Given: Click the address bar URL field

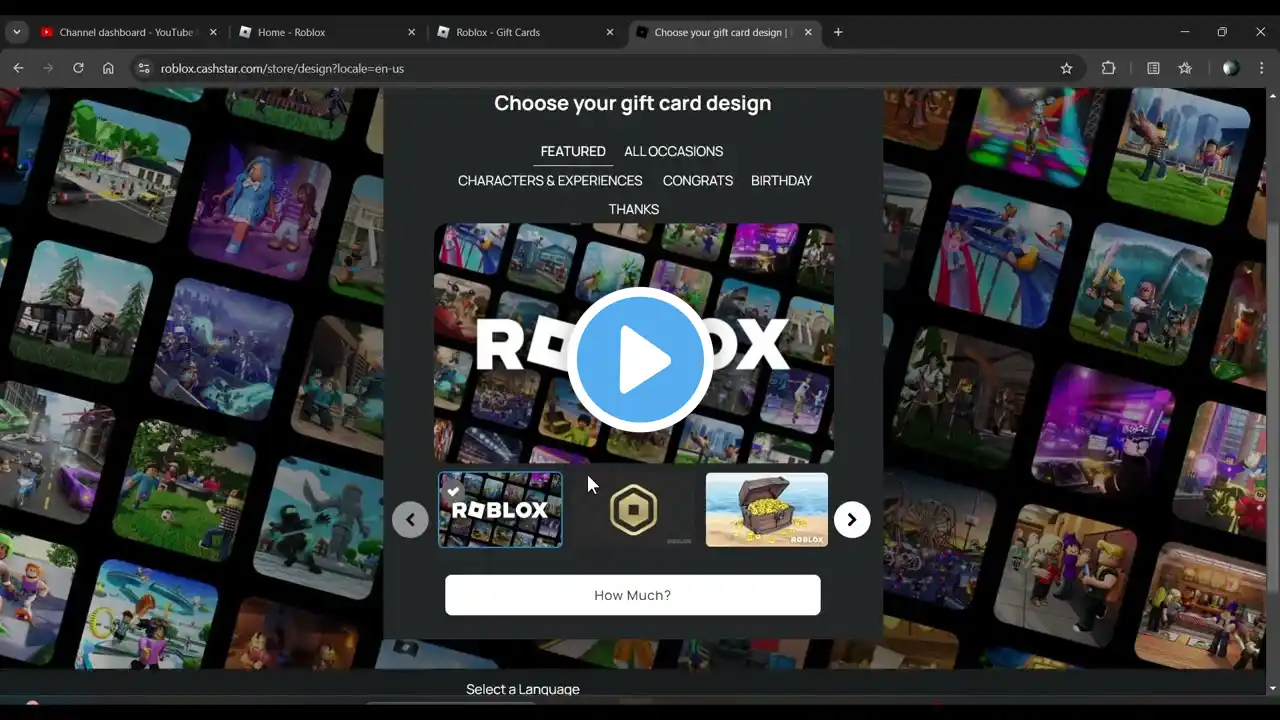Looking at the screenshot, I should (600, 68).
